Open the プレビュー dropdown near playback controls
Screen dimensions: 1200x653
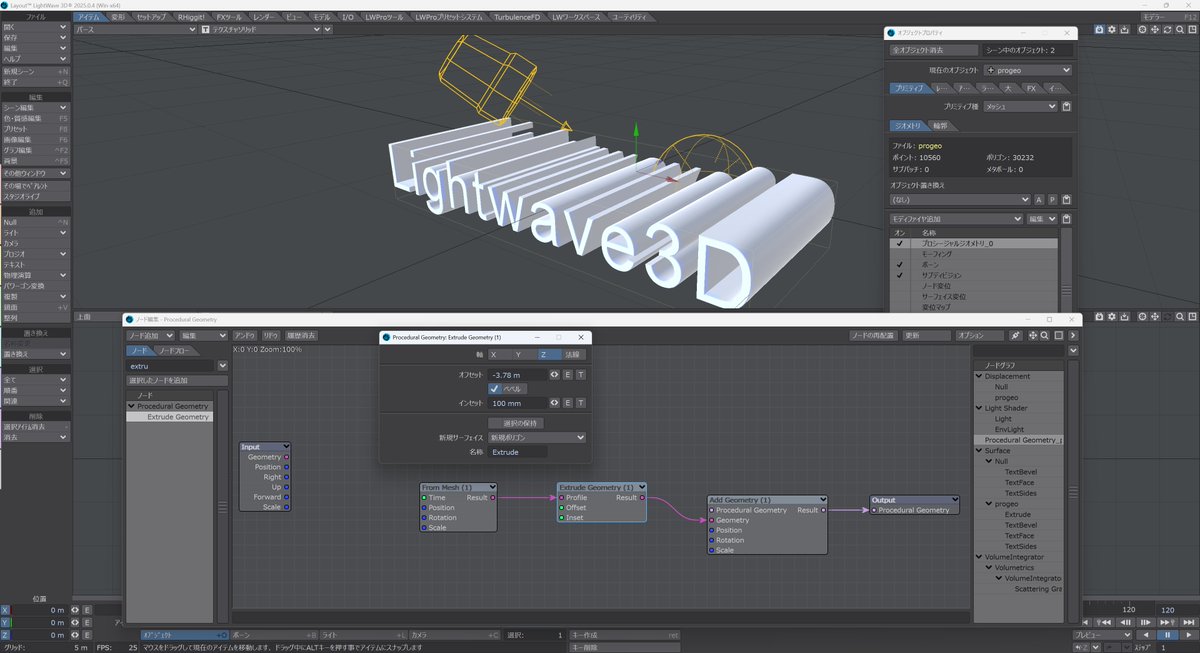[1103, 635]
